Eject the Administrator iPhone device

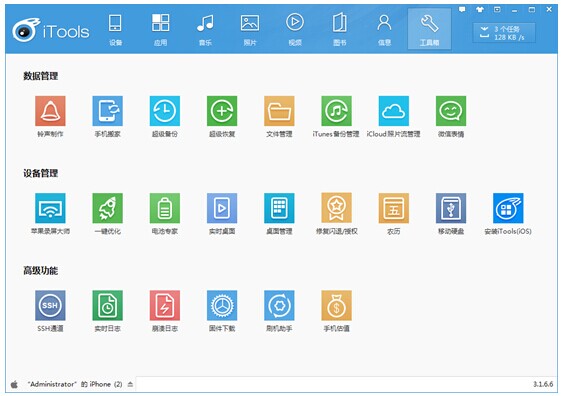click(x=130, y=384)
